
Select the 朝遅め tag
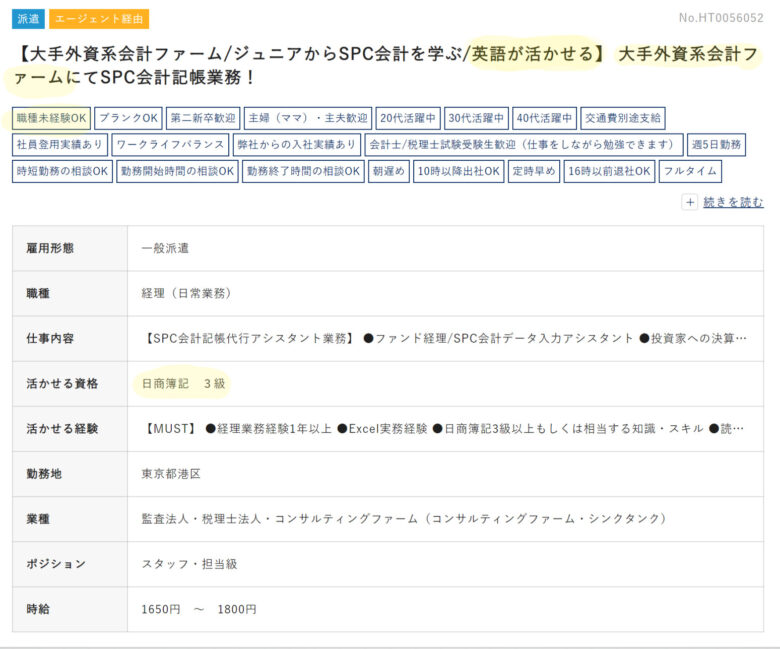tap(389, 172)
